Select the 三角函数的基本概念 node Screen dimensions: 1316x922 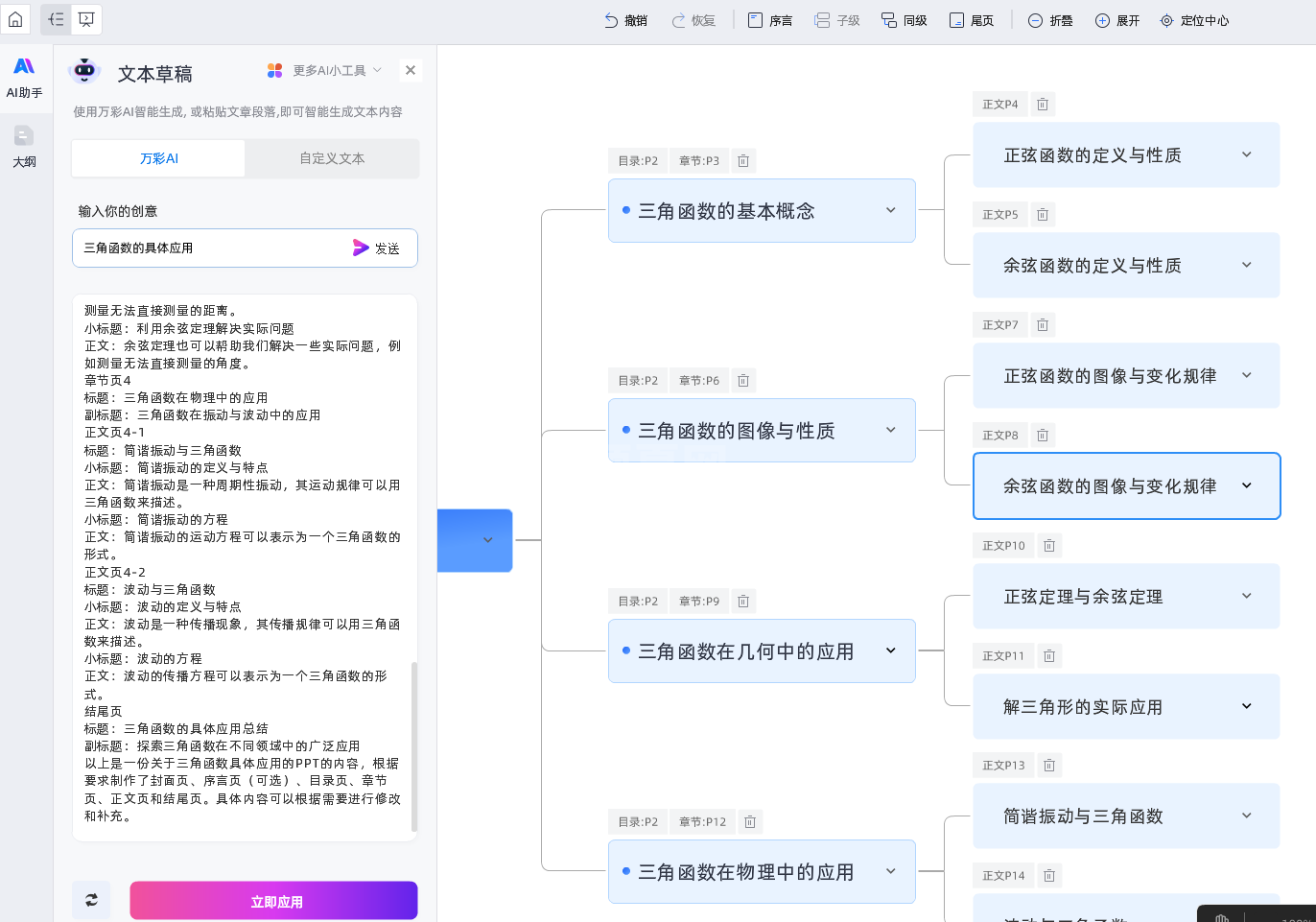(762, 210)
